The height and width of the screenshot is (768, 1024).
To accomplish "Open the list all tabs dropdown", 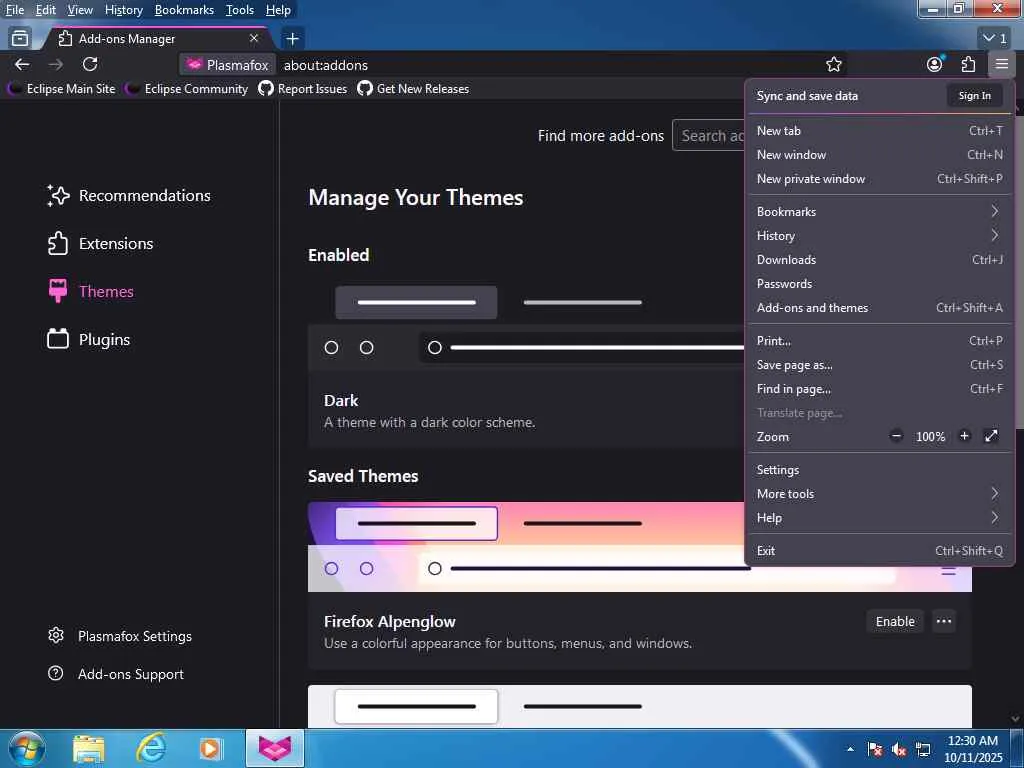I will (995, 39).
